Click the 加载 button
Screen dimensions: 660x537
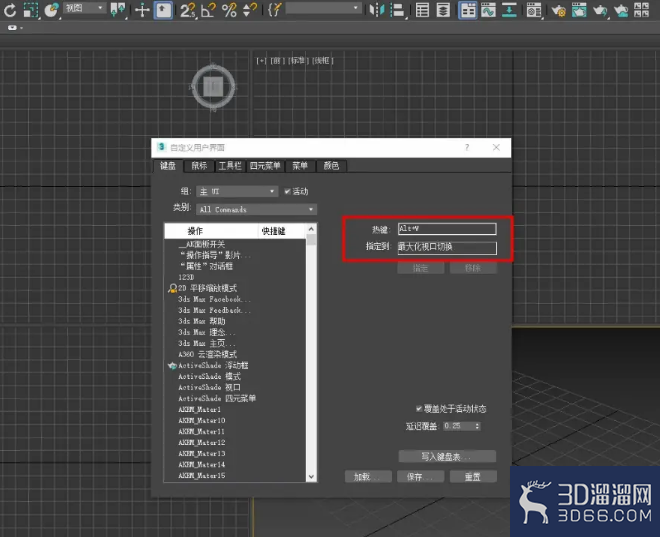tap(368, 476)
